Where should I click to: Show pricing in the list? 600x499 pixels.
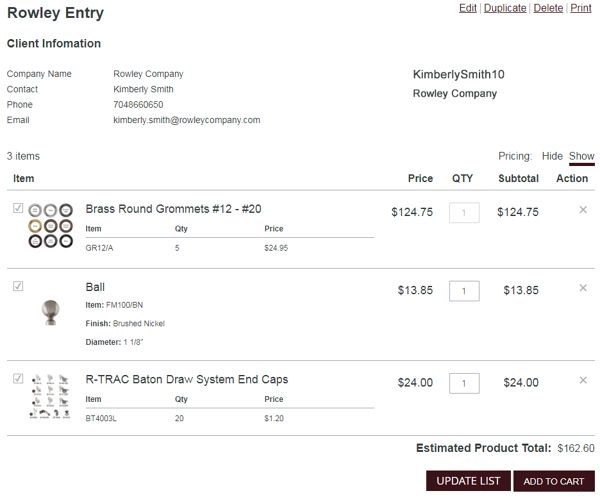(x=581, y=157)
